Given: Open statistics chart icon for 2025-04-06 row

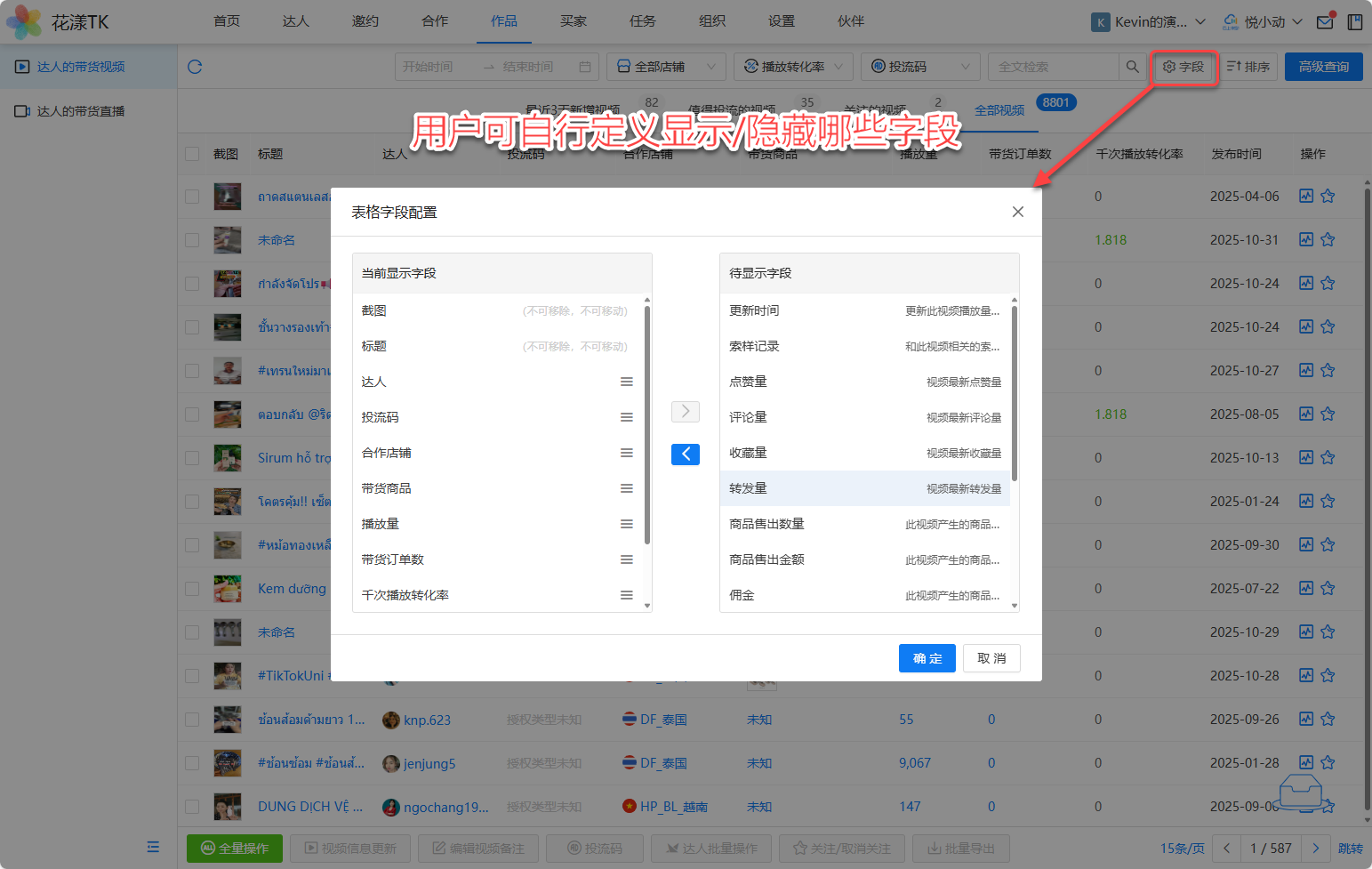Looking at the screenshot, I should 1305,196.
